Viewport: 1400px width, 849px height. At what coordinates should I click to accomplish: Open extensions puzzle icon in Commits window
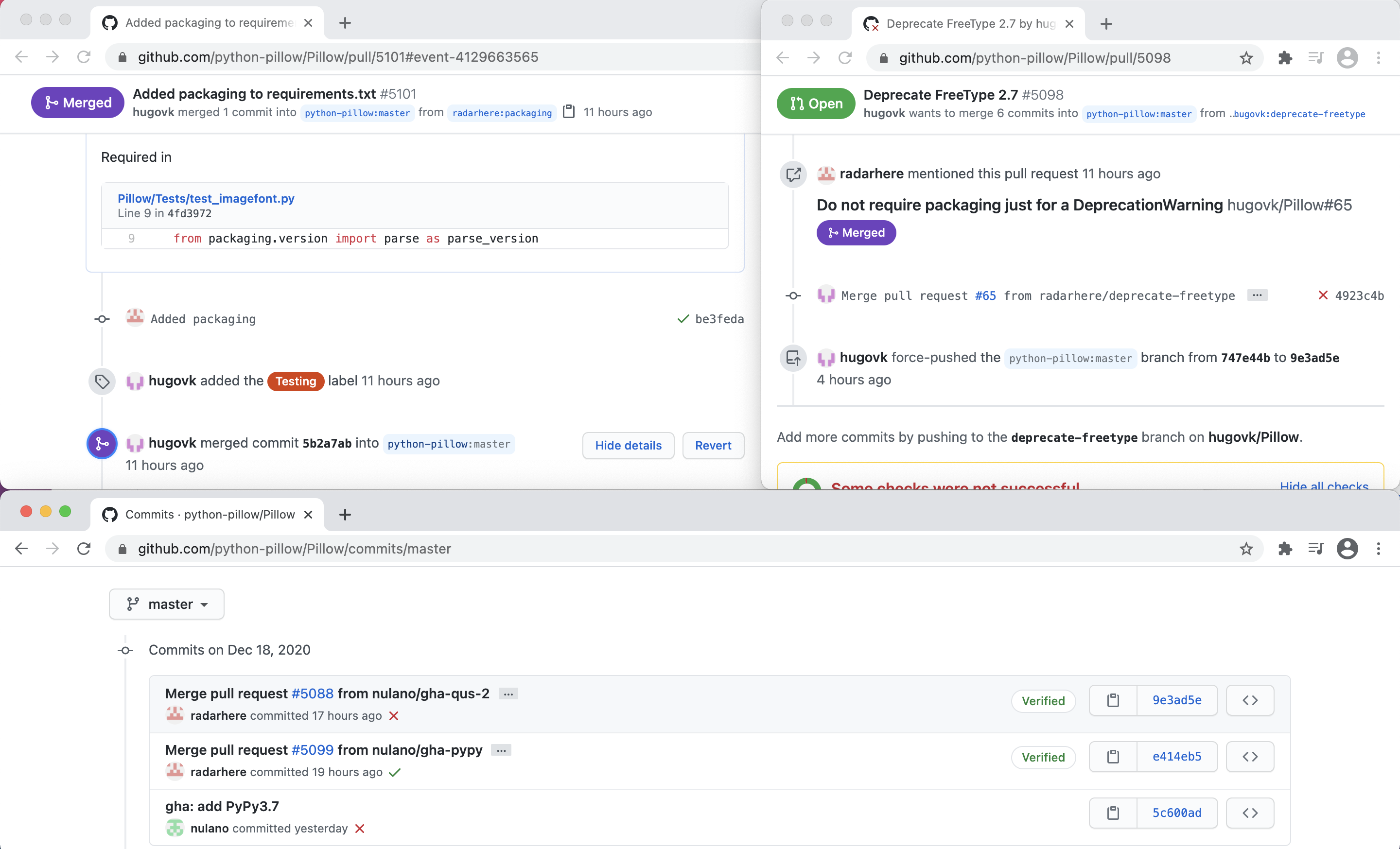pos(1285,549)
